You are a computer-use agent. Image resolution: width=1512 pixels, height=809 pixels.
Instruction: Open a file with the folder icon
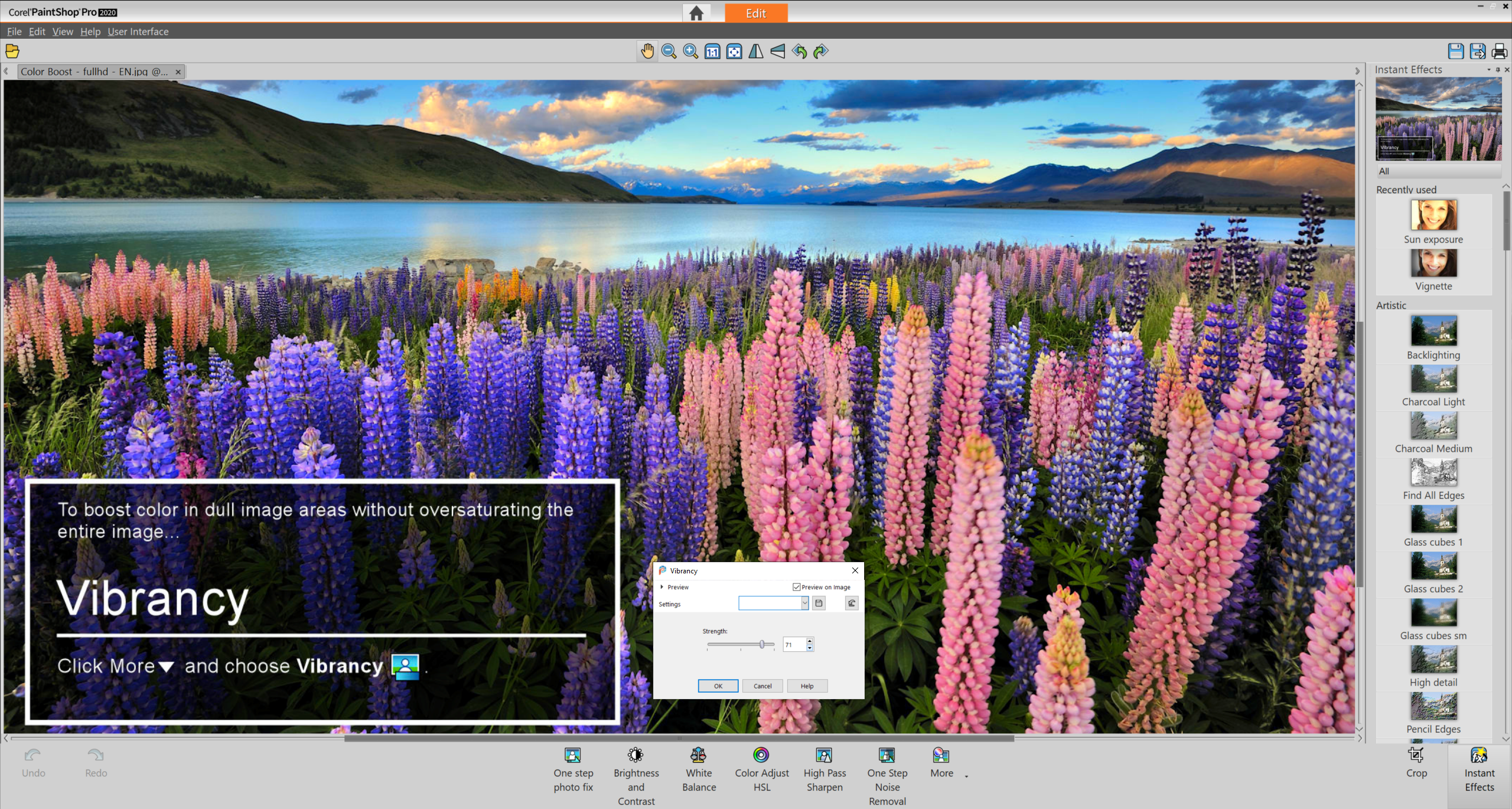tap(11, 52)
